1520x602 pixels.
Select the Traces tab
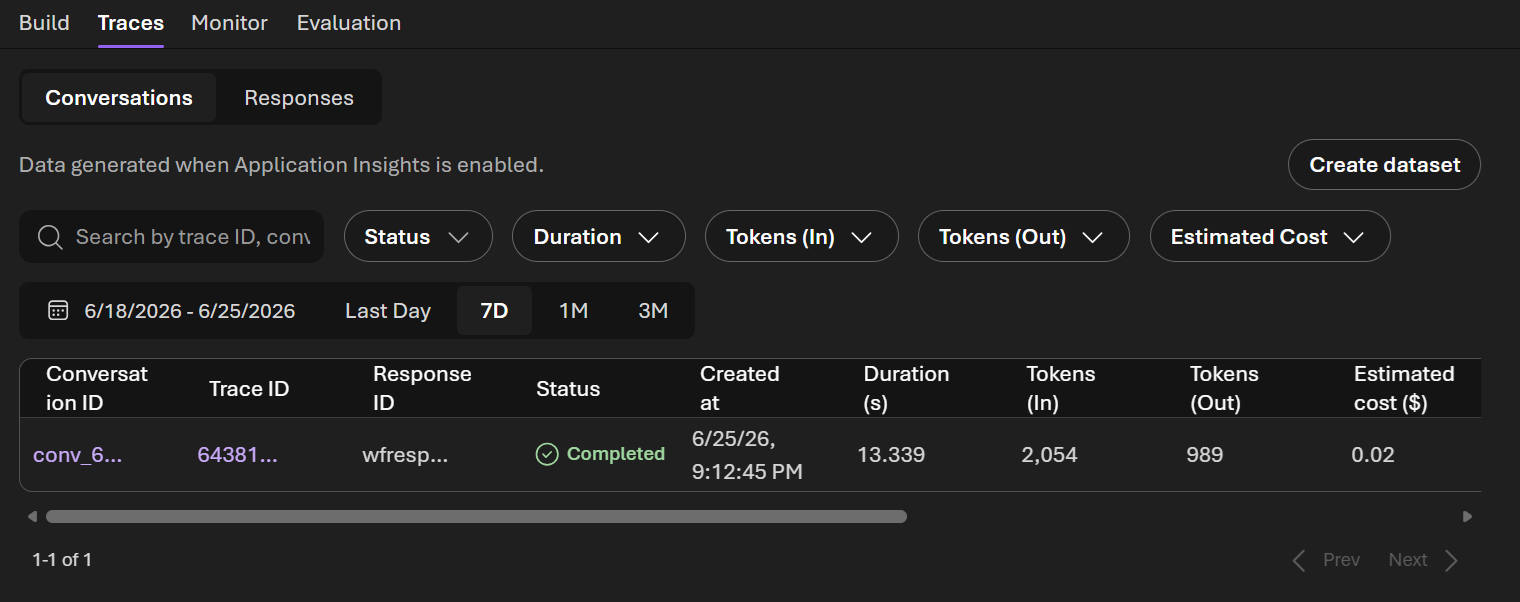click(x=131, y=22)
